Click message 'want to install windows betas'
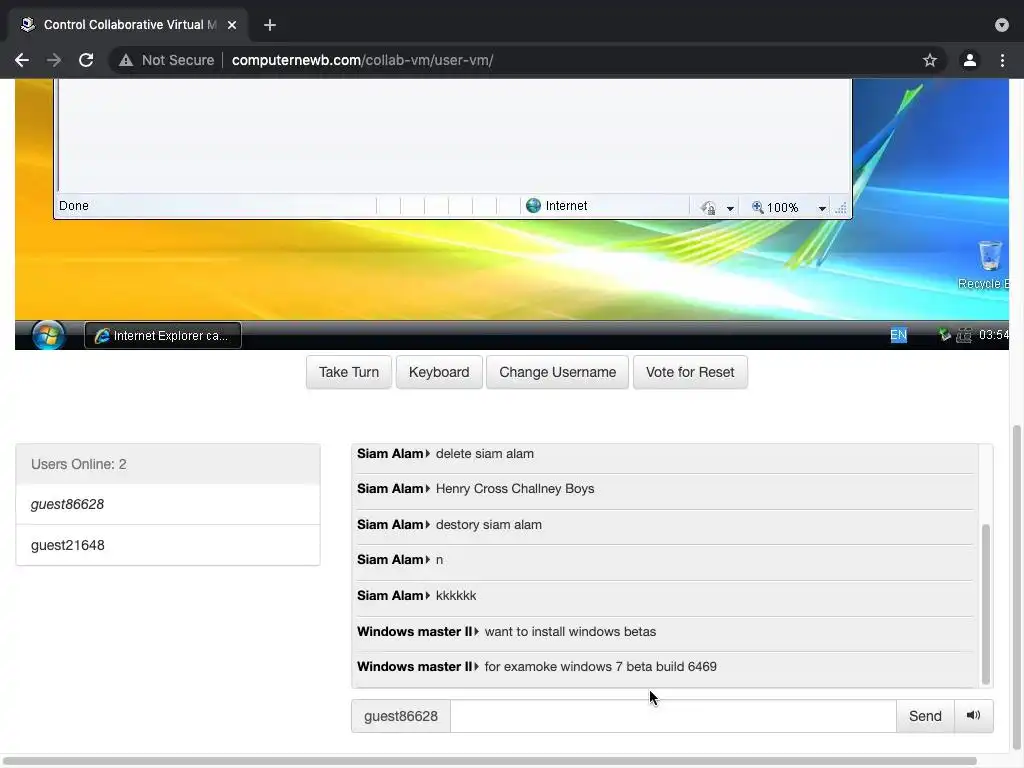 pyautogui.click(x=570, y=632)
